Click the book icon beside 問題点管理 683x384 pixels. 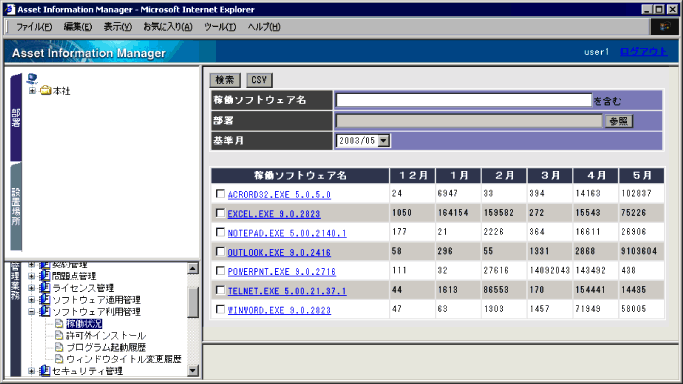(44, 276)
